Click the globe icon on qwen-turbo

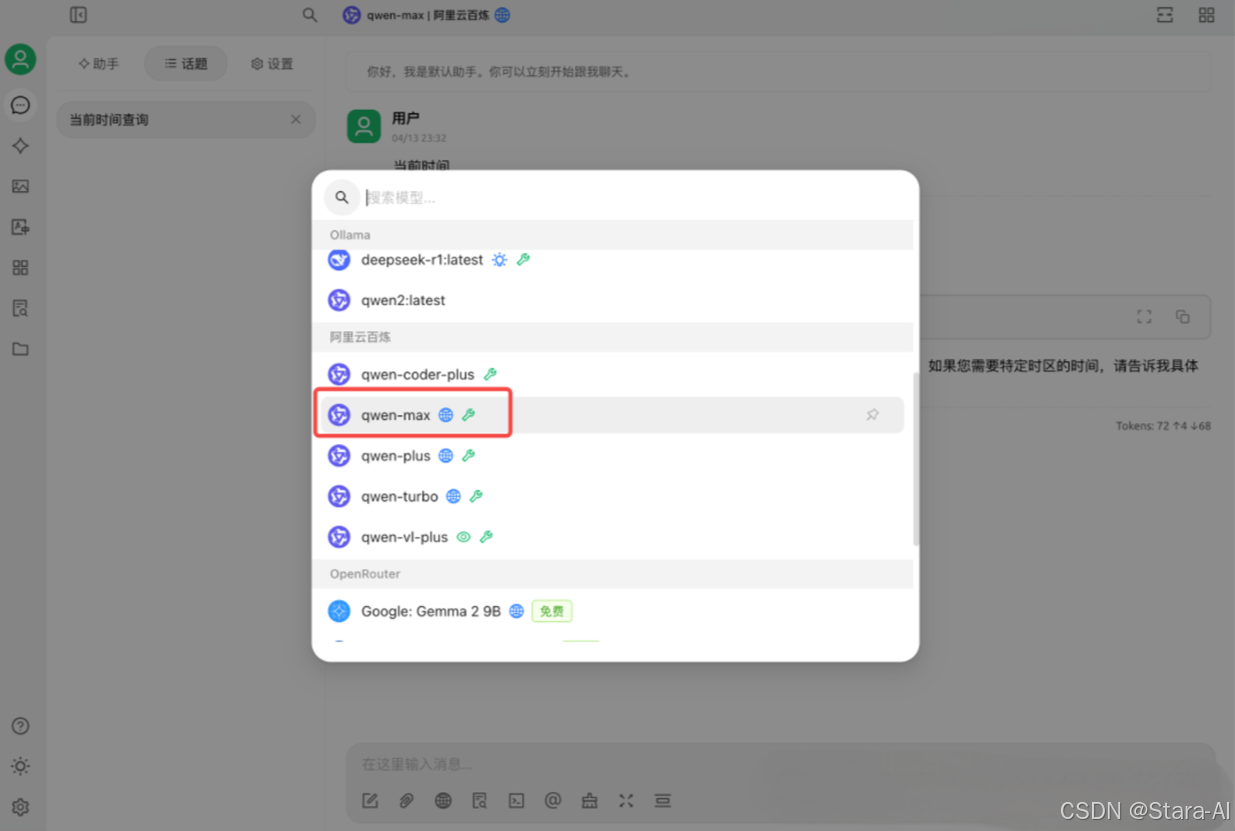click(453, 496)
